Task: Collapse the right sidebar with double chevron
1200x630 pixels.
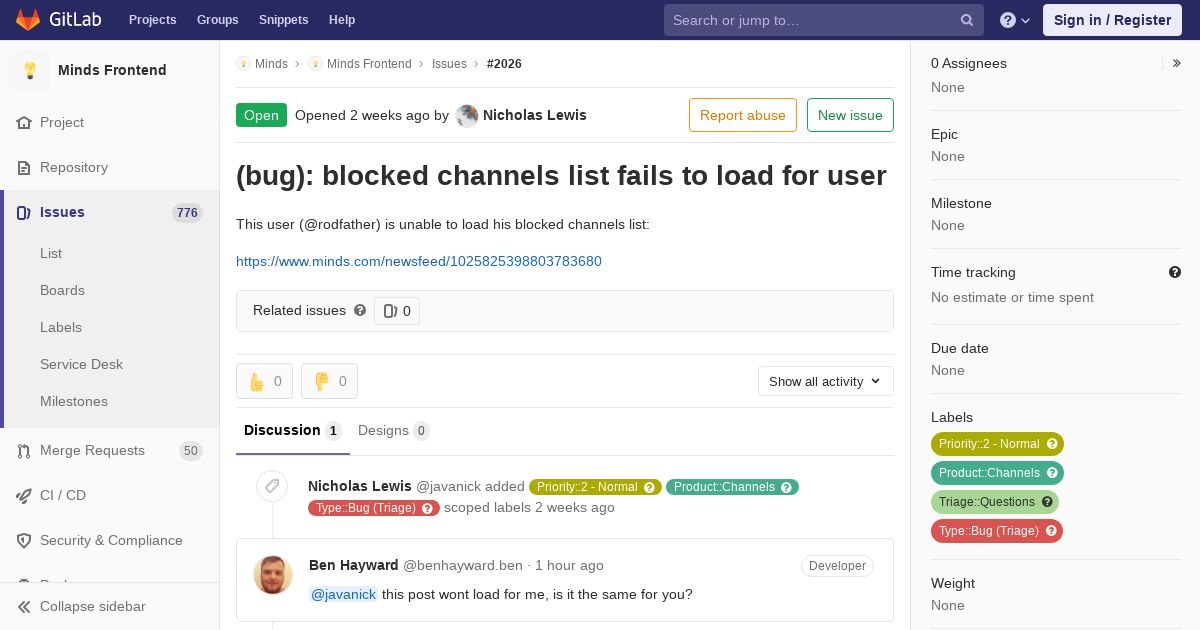Action: click(1177, 63)
